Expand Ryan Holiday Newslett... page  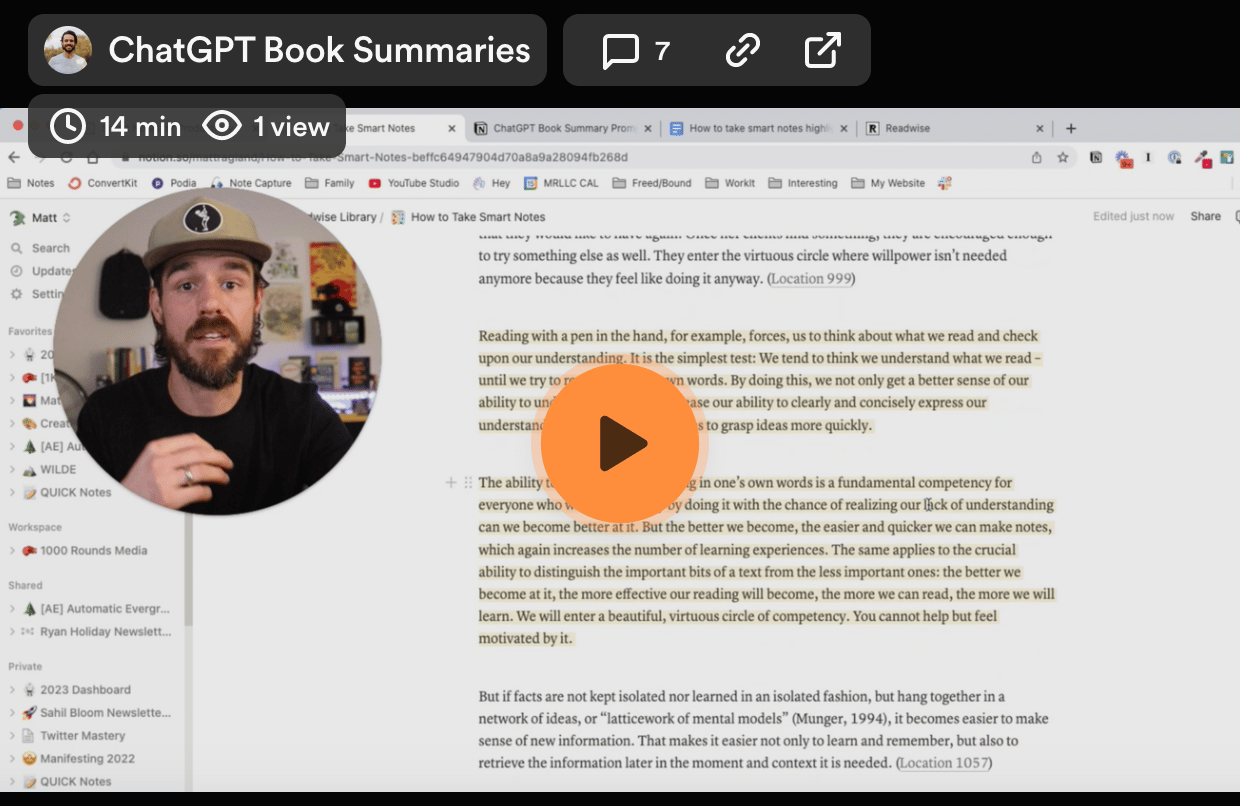(x=13, y=631)
